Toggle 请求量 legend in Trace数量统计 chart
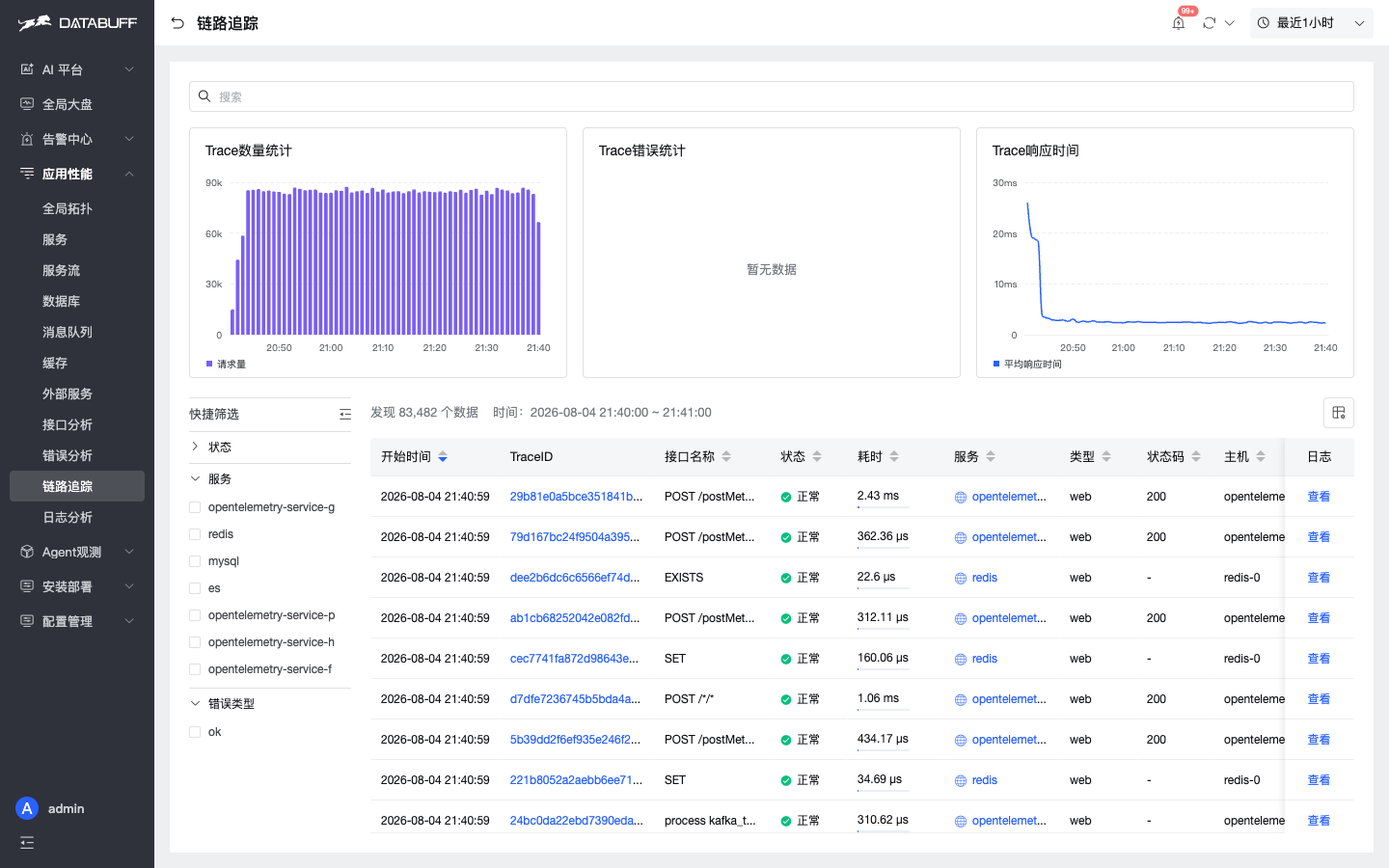Viewport: 1389px width, 868px height. pos(226,364)
